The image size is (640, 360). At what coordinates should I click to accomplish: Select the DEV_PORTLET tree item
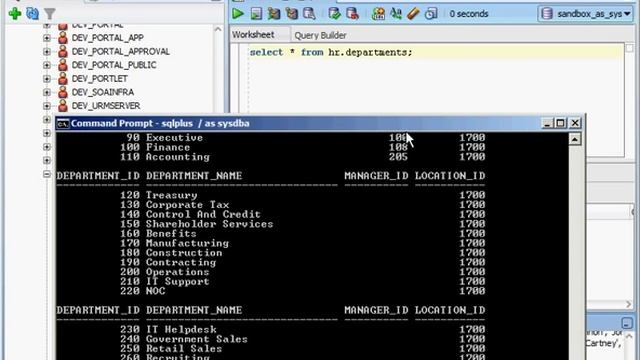pos(100,78)
